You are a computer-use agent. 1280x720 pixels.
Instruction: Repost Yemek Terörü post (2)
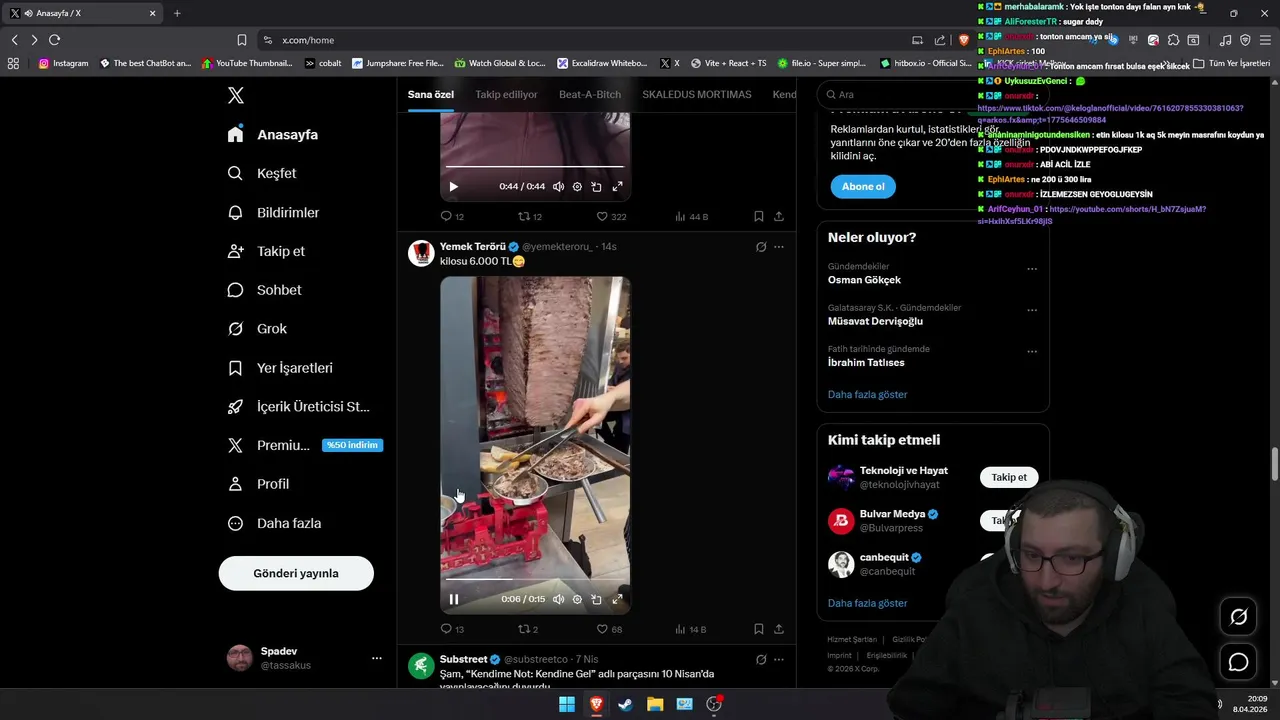point(527,629)
